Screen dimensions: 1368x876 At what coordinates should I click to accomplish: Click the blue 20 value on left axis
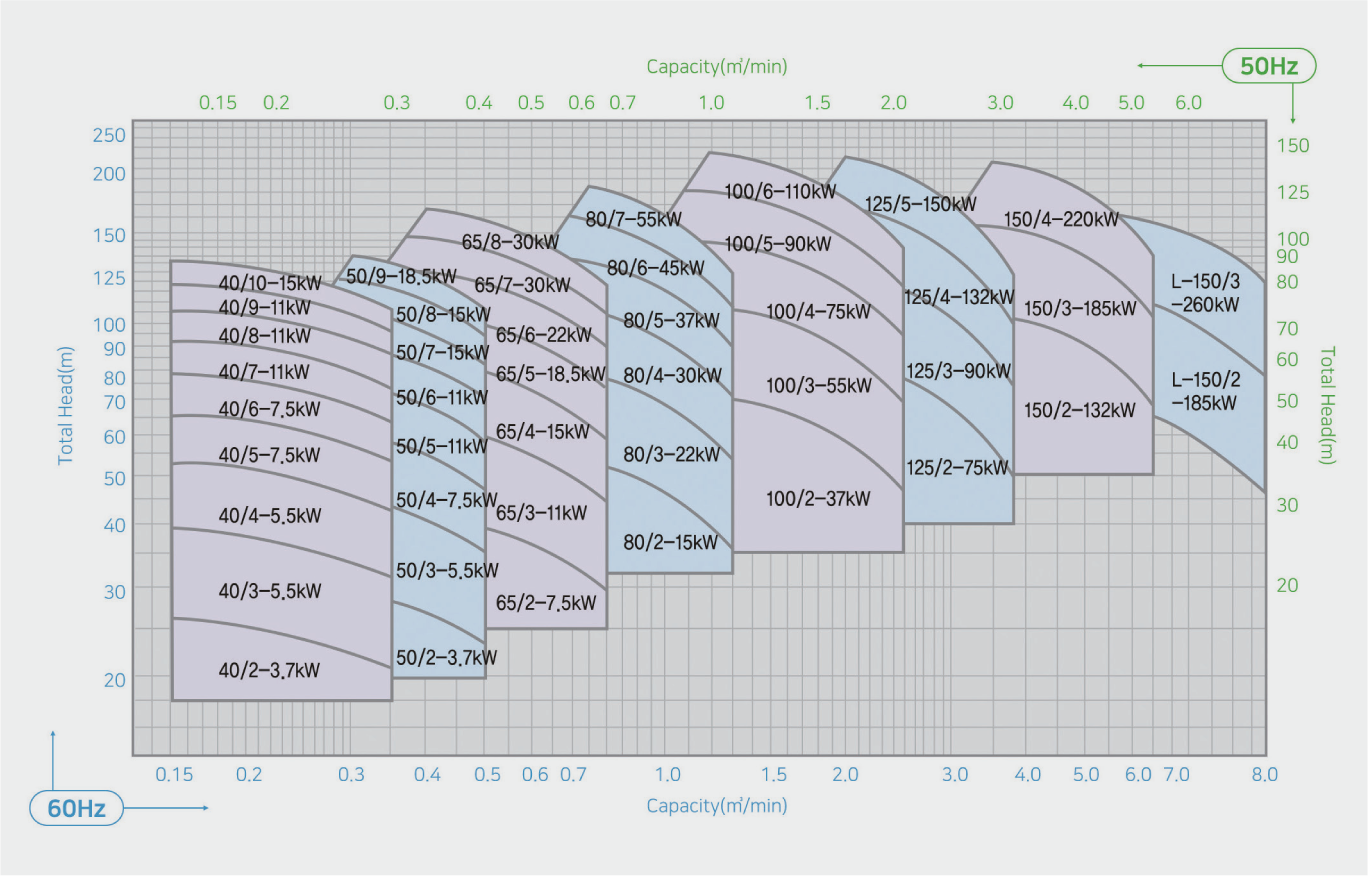[115, 680]
